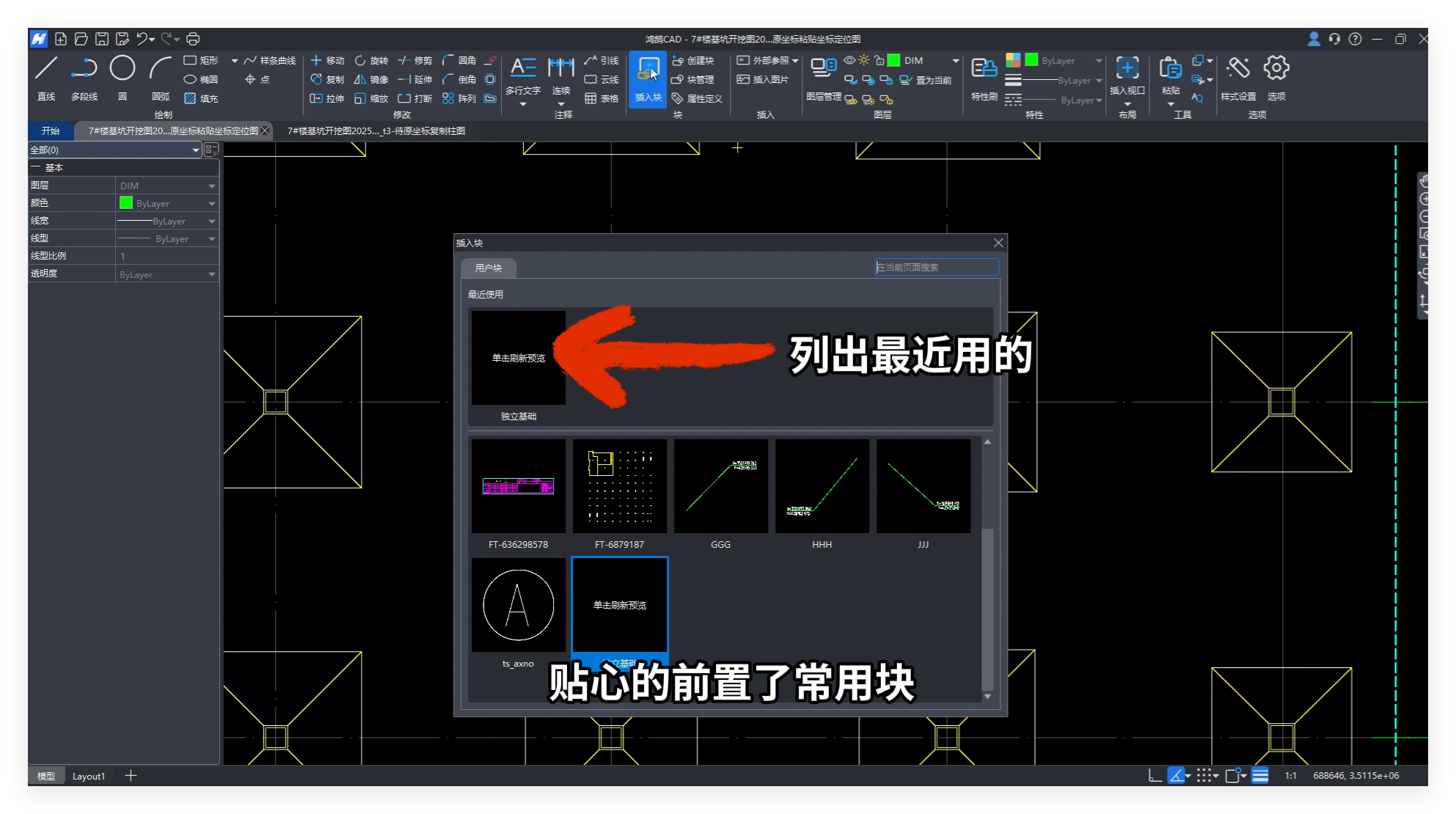The image size is (1456, 814).
Task: Toggle polar tracking in status bar
Action: 1176,775
